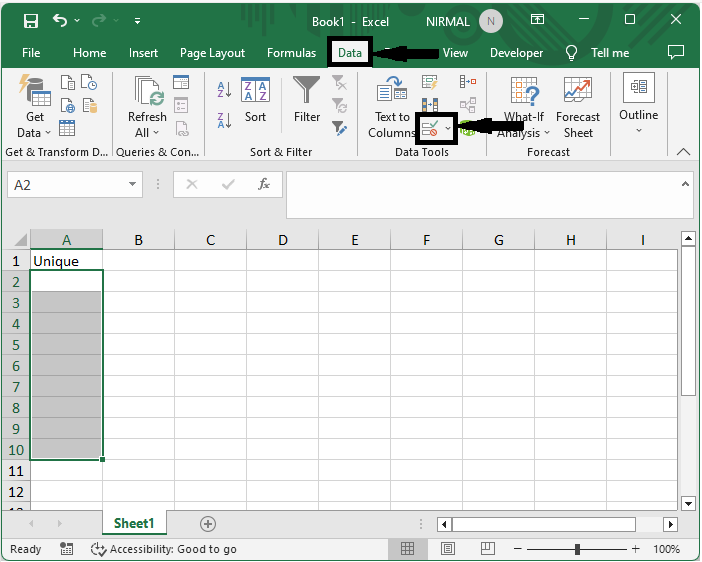The height and width of the screenshot is (562, 702).
Task: Switch to Page Layout view
Action: pyautogui.click(x=448, y=549)
